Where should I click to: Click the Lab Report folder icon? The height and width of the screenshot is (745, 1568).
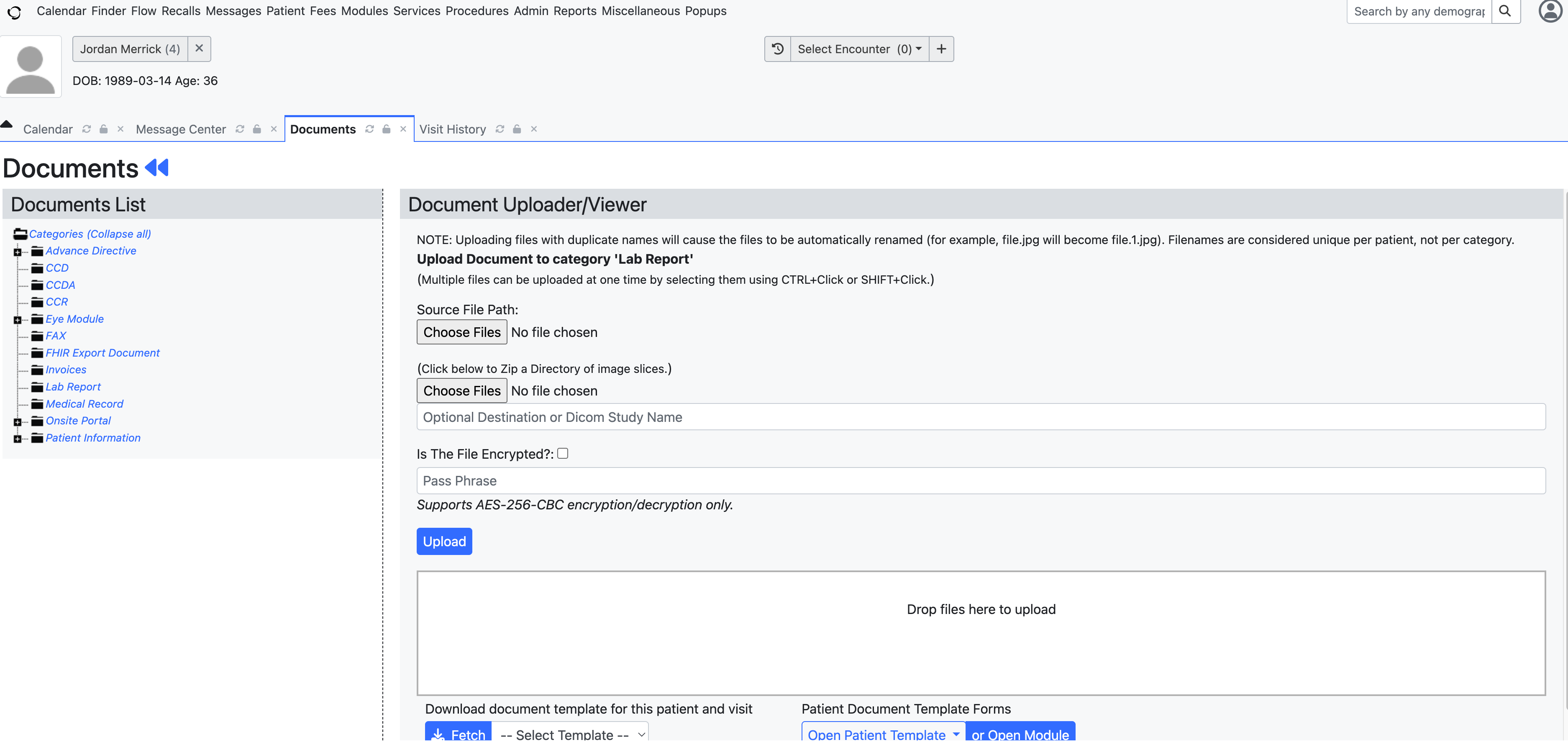click(x=37, y=387)
